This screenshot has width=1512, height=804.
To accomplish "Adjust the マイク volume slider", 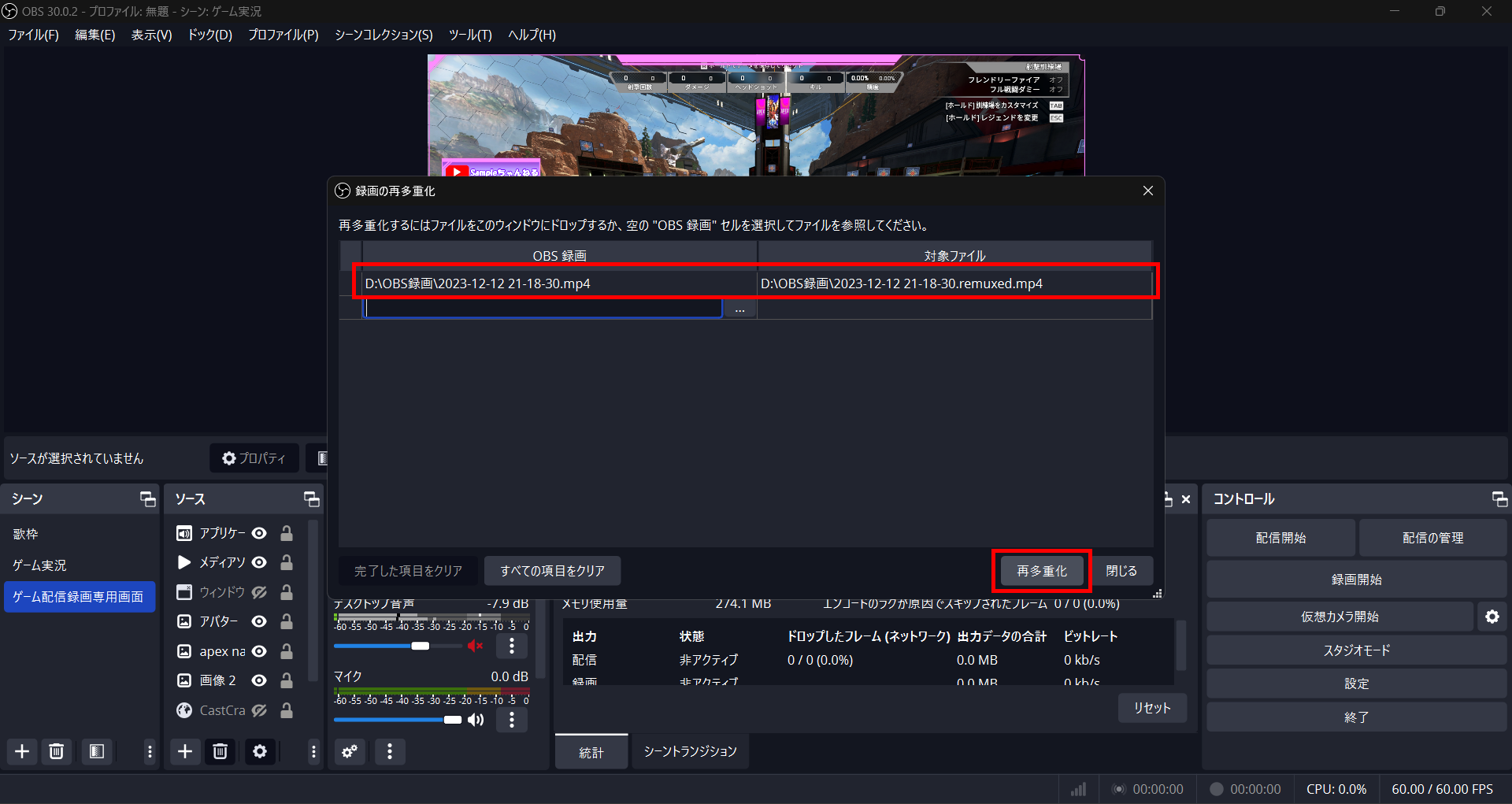I will pos(398,720).
